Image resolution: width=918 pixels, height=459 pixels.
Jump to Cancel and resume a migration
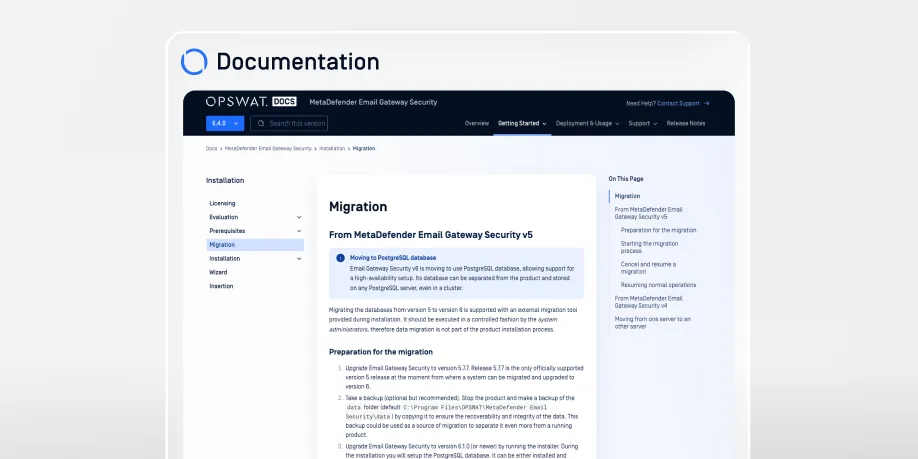648,268
